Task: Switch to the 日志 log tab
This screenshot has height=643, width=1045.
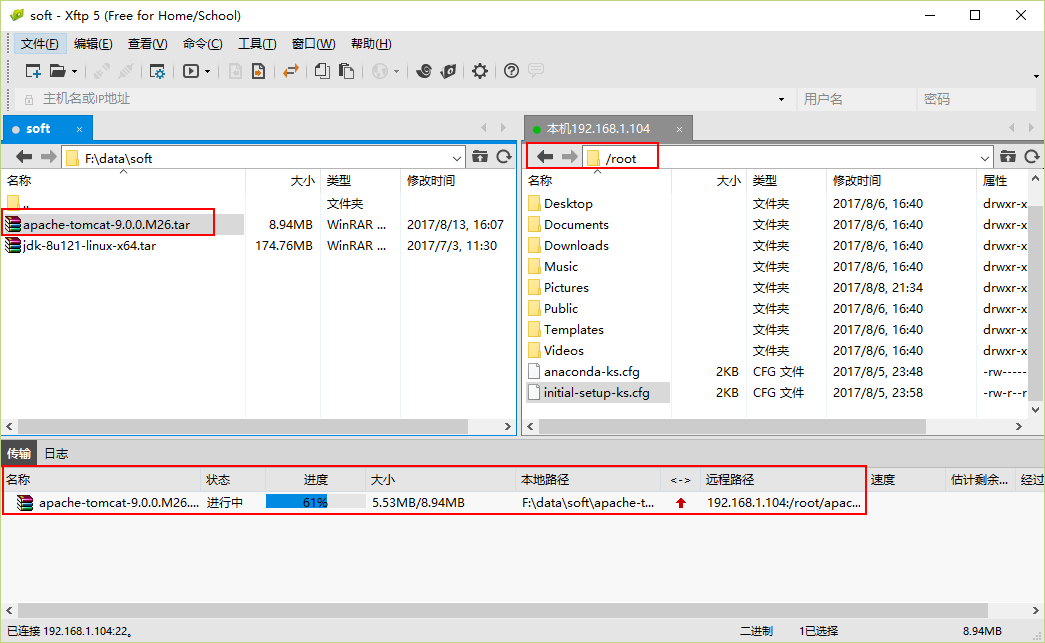Action: coord(56,453)
